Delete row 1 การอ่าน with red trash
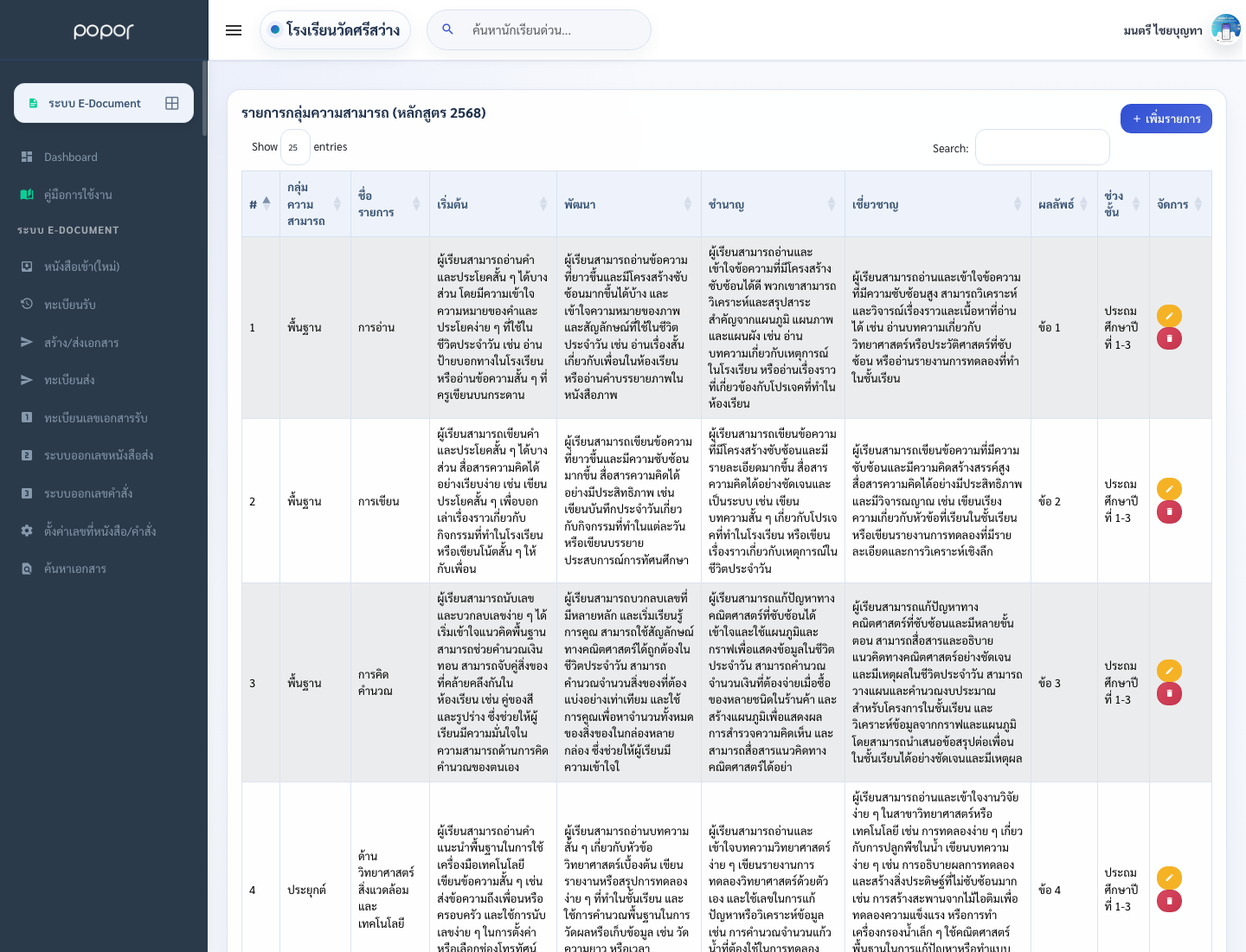Image resolution: width=1246 pixels, height=952 pixels. [1169, 338]
